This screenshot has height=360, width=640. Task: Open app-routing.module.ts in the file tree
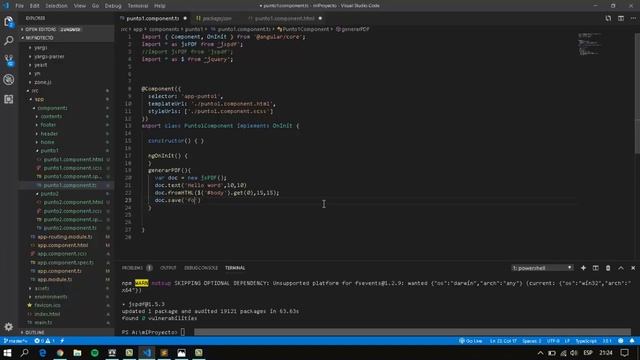(x=65, y=237)
